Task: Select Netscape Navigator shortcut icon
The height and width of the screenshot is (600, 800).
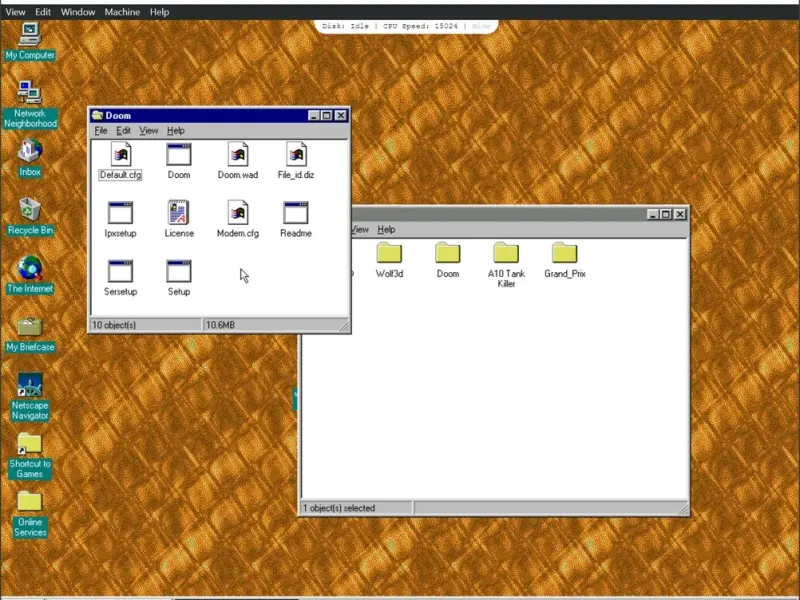Action: point(30,385)
